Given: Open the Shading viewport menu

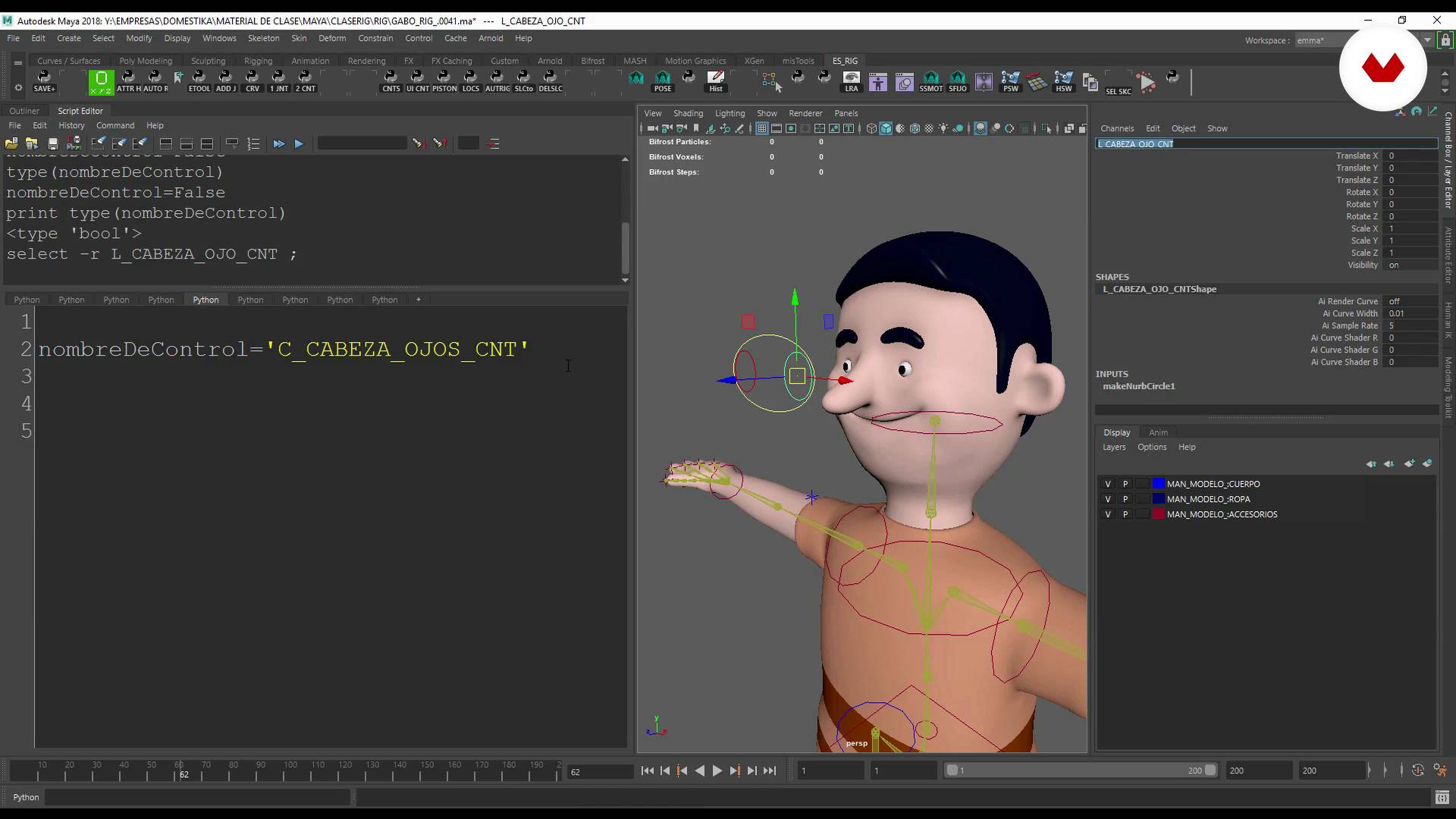Looking at the screenshot, I should (688, 113).
